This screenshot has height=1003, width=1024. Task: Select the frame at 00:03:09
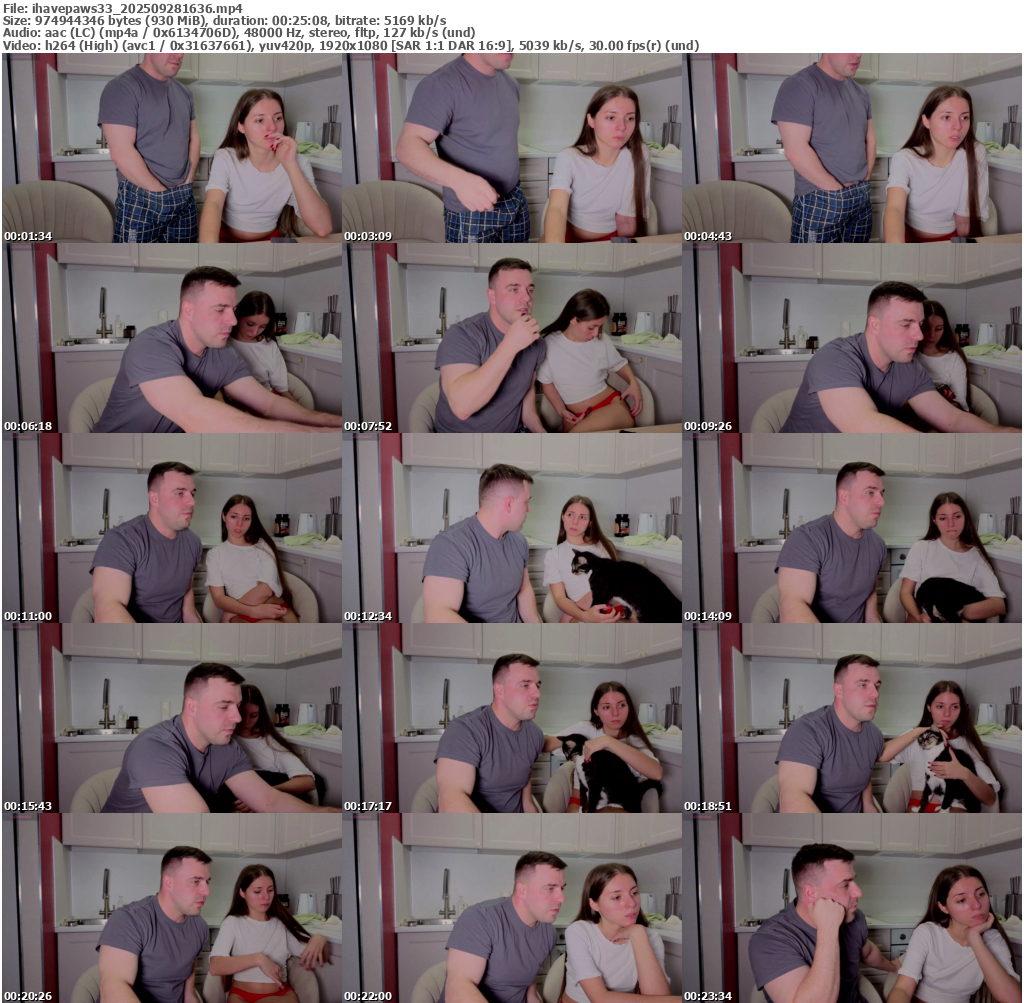(x=511, y=148)
